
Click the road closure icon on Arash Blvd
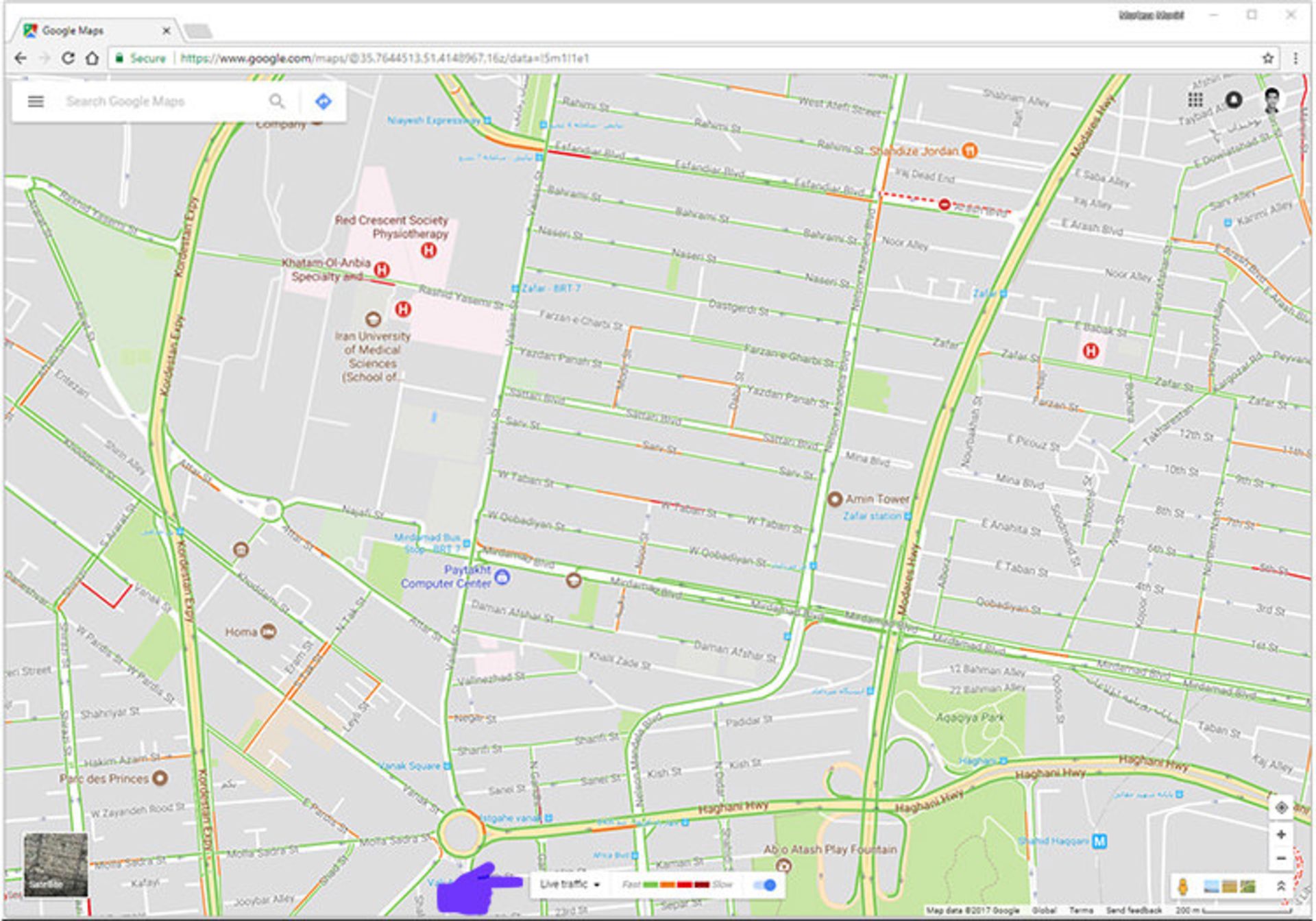tap(945, 204)
